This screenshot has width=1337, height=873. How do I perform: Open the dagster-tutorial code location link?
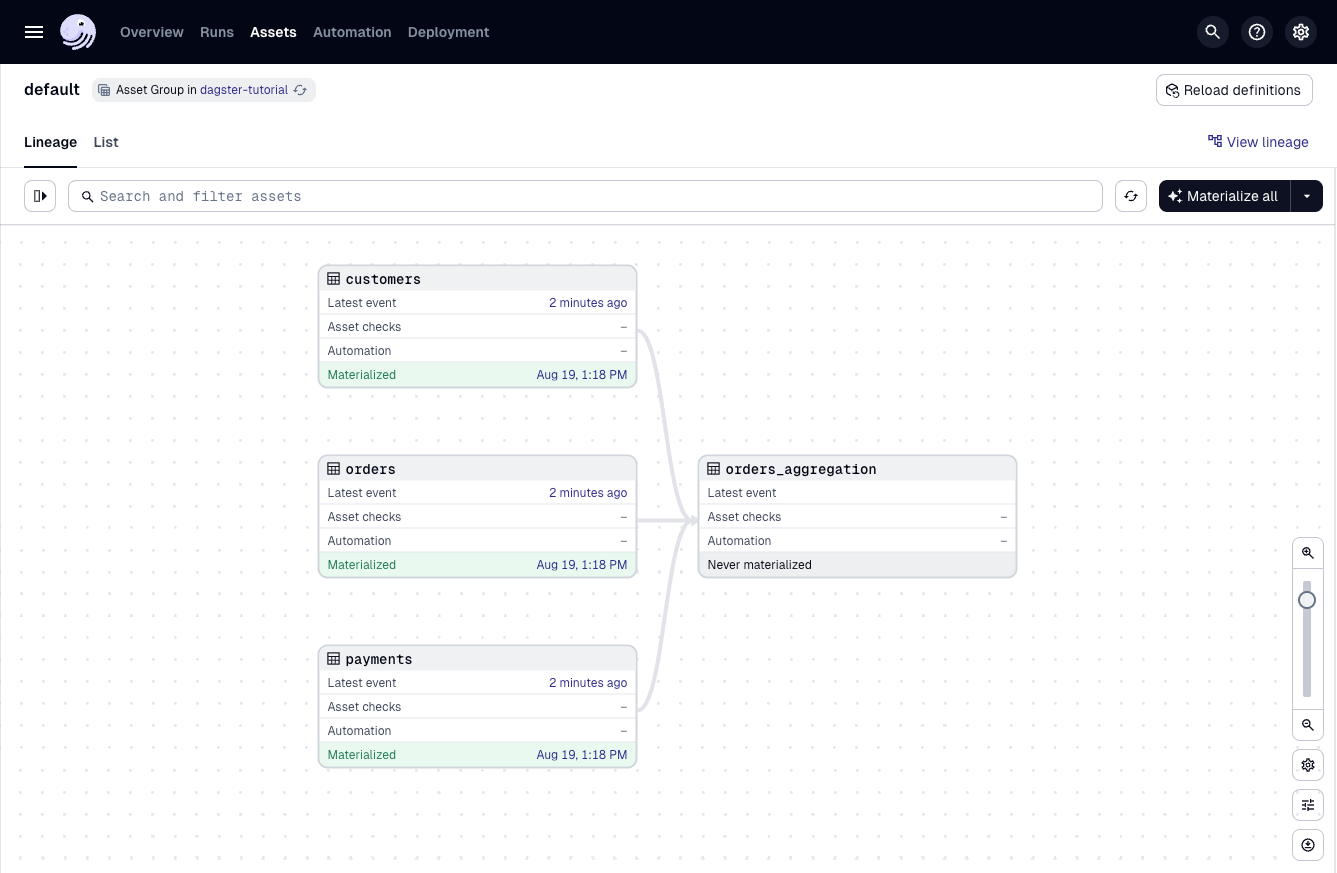coord(244,90)
